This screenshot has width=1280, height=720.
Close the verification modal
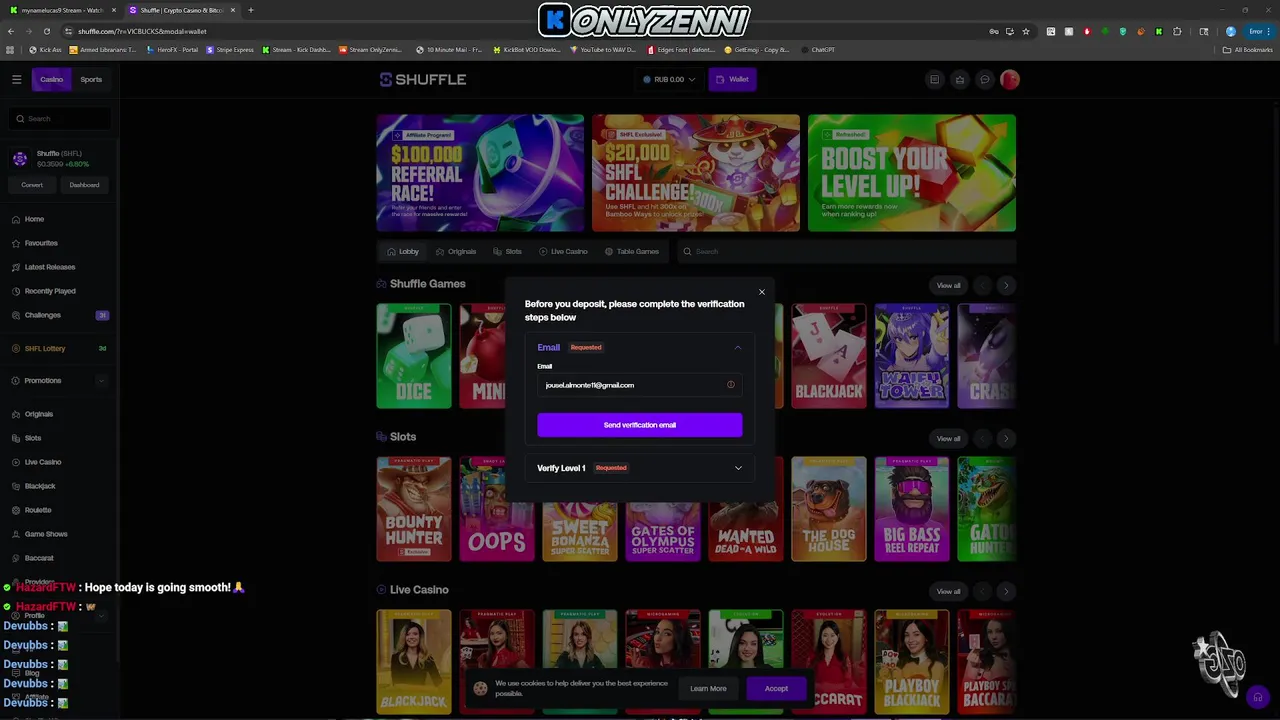(x=761, y=292)
